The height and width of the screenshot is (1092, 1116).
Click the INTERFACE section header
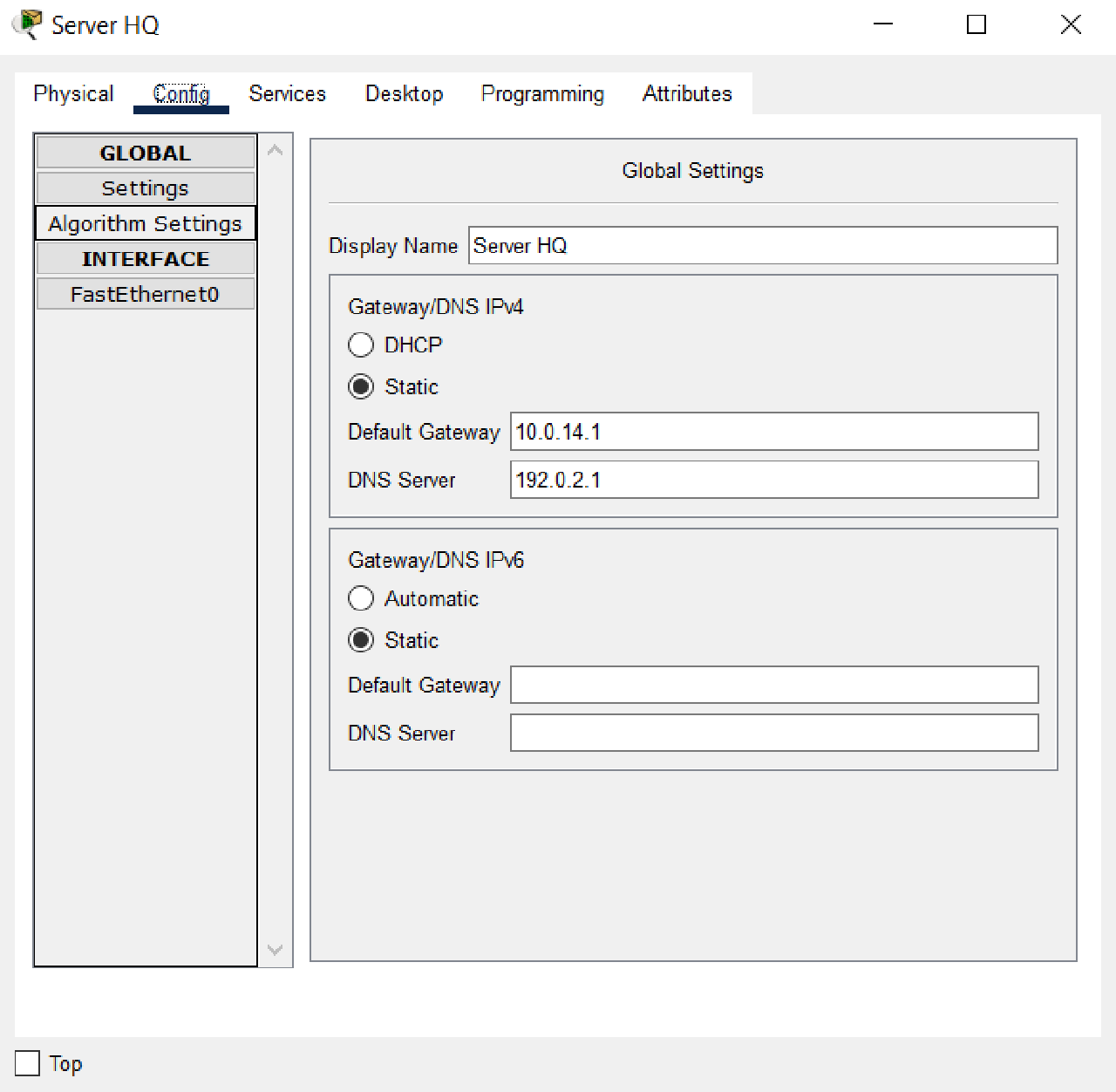145,258
